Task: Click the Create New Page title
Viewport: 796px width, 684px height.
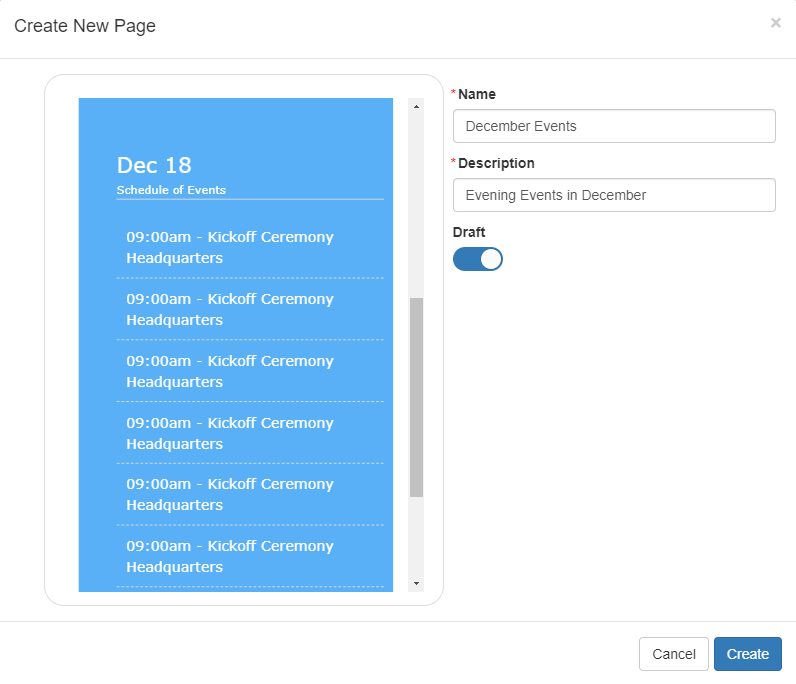Action: 85,26
